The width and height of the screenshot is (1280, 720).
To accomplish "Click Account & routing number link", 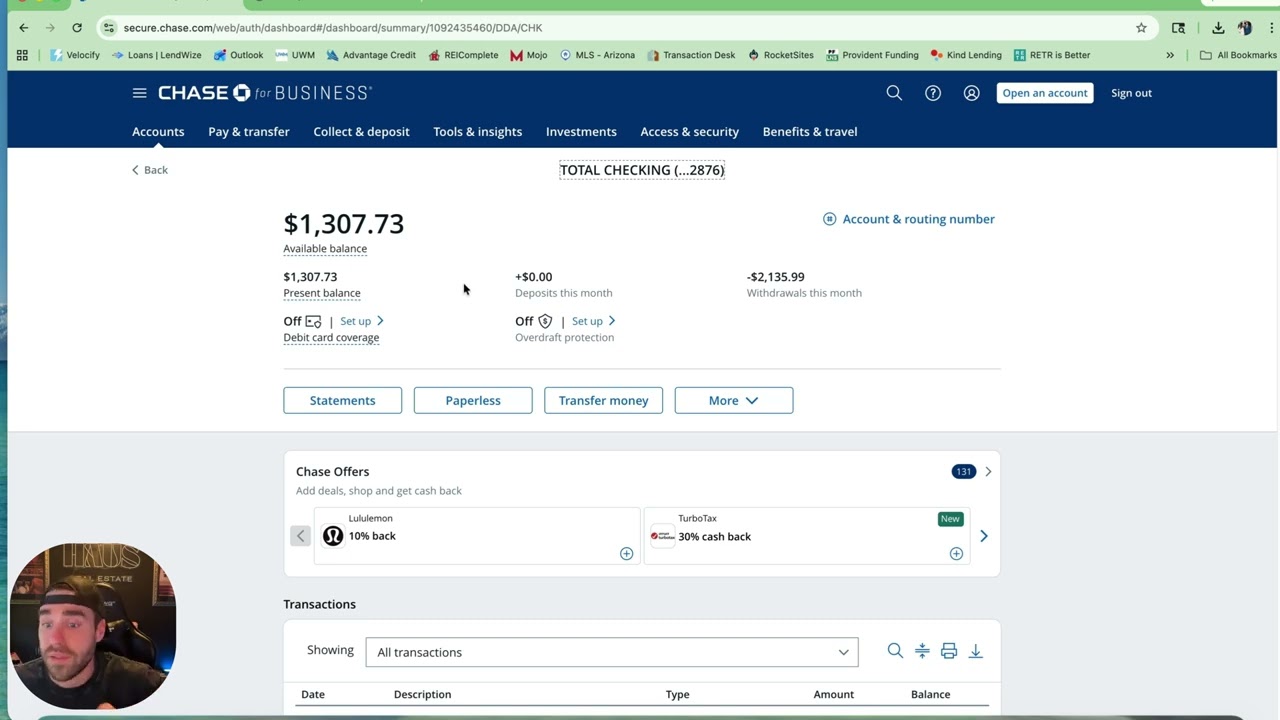I will point(918,219).
